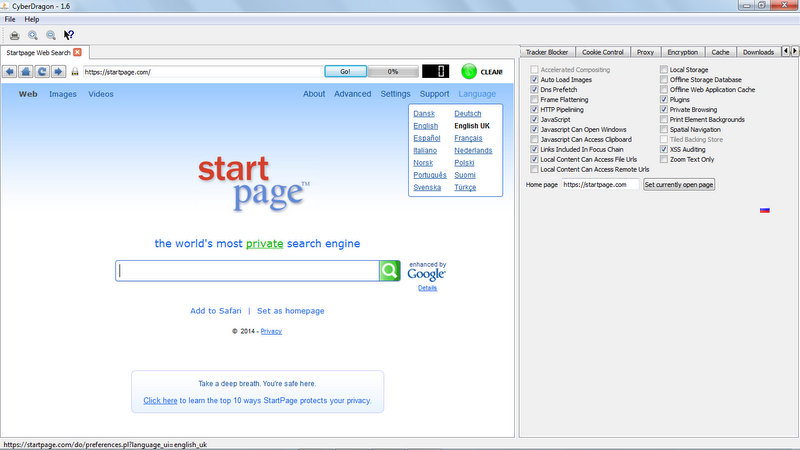Click the green search magnifier button
The image size is (800, 450).
pos(389,271)
